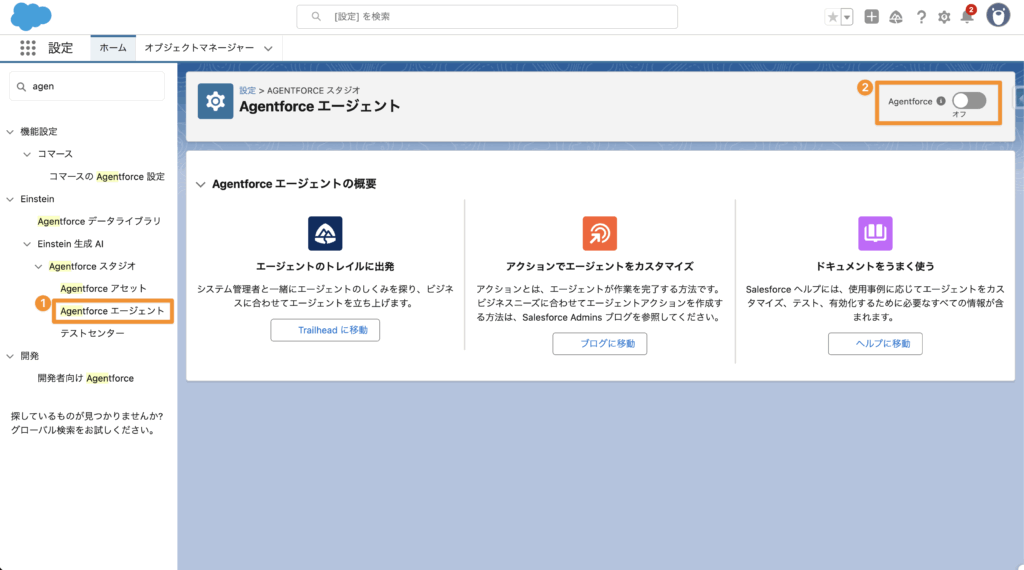Open the Trailhead guidance cloud icon
This screenshot has width=1024, height=570.
tap(896, 17)
